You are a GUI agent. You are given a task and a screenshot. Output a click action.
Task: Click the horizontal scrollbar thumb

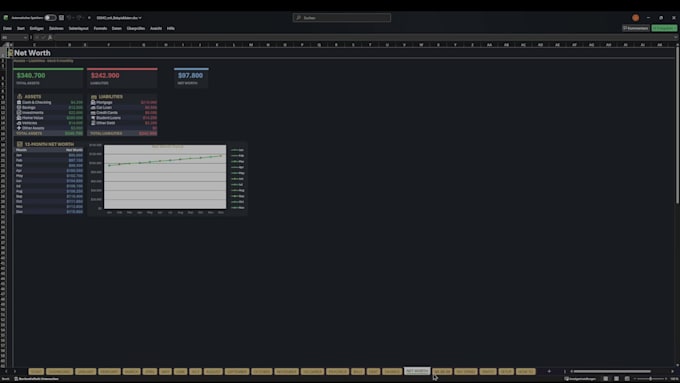point(611,371)
